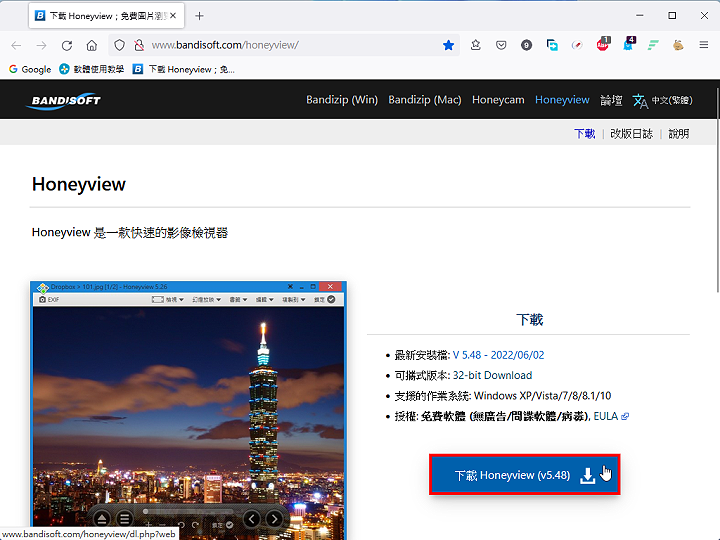Click the download arrow icon in blue button
The height and width of the screenshot is (540, 720).
click(587, 475)
